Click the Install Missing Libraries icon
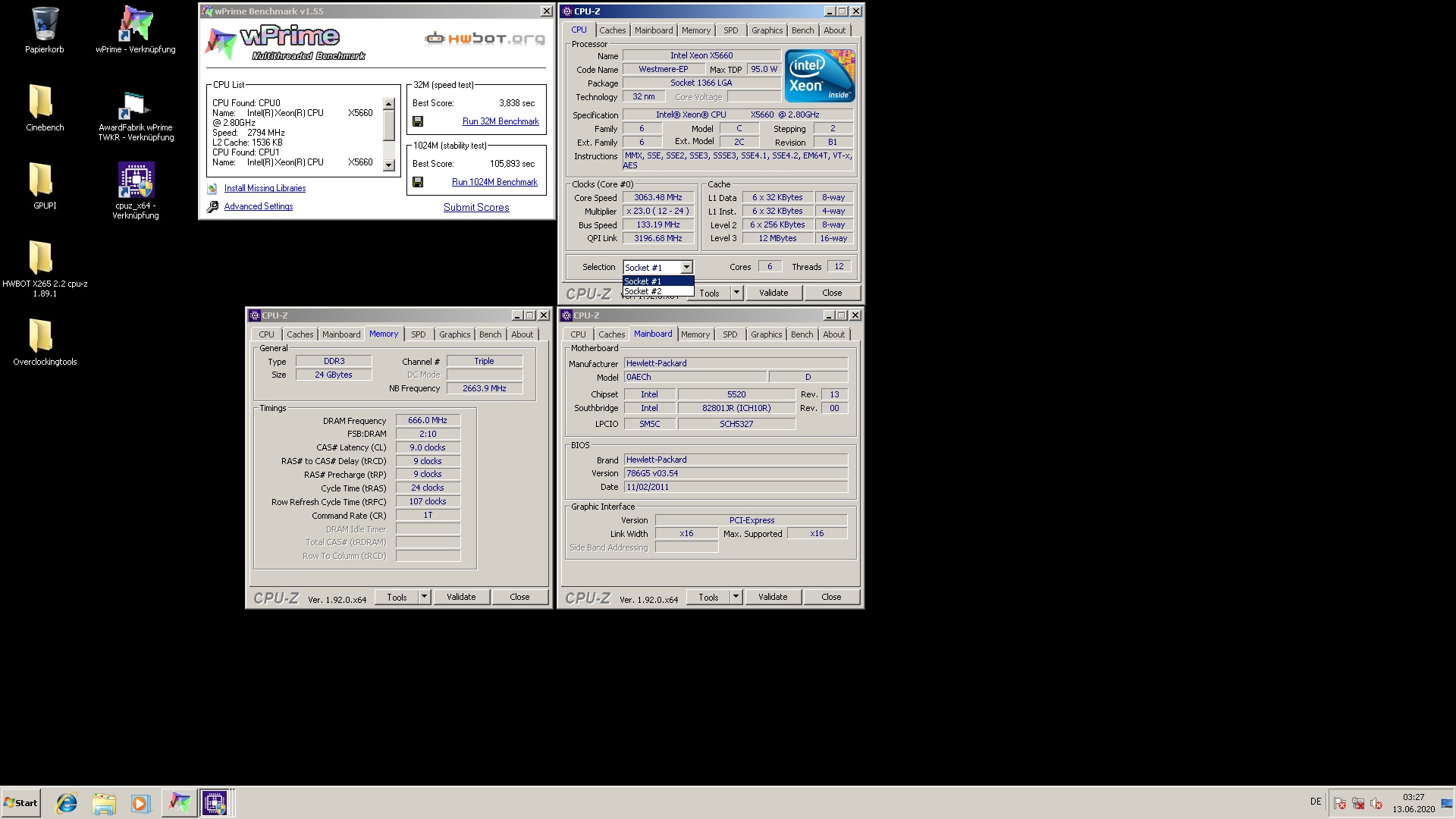Viewport: 1456px width, 819px height. (212, 188)
